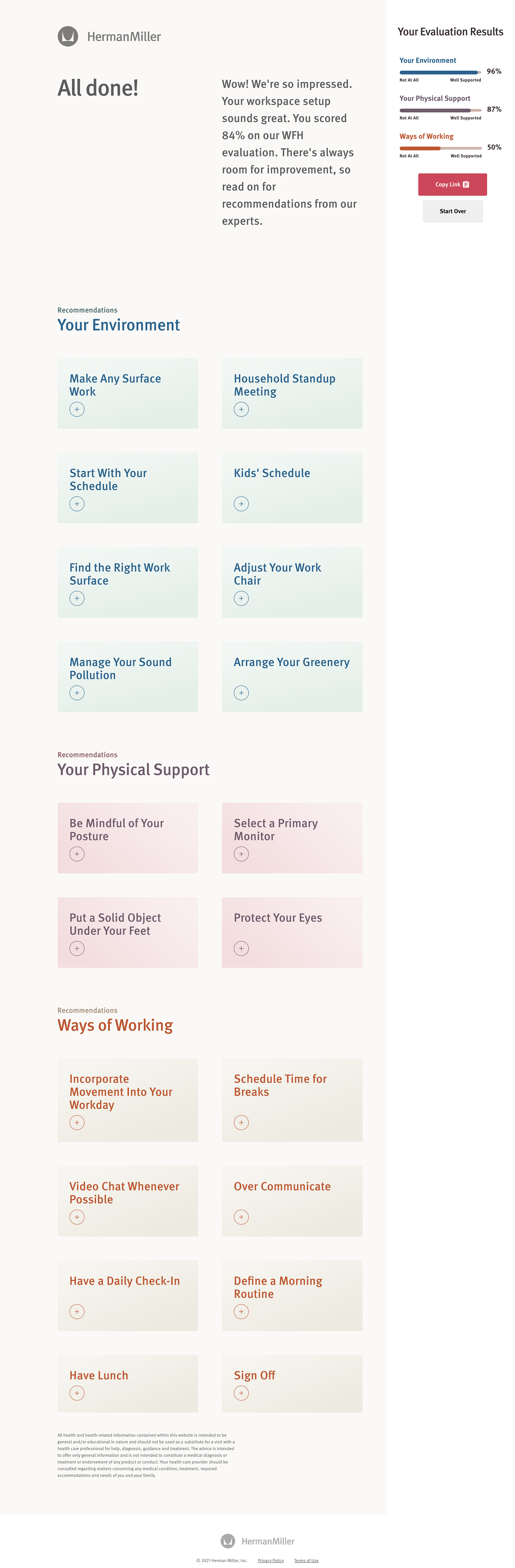Expand the Make Any Surface Work plus icon
The width and height of the screenshot is (515, 1568).
[77, 410]
